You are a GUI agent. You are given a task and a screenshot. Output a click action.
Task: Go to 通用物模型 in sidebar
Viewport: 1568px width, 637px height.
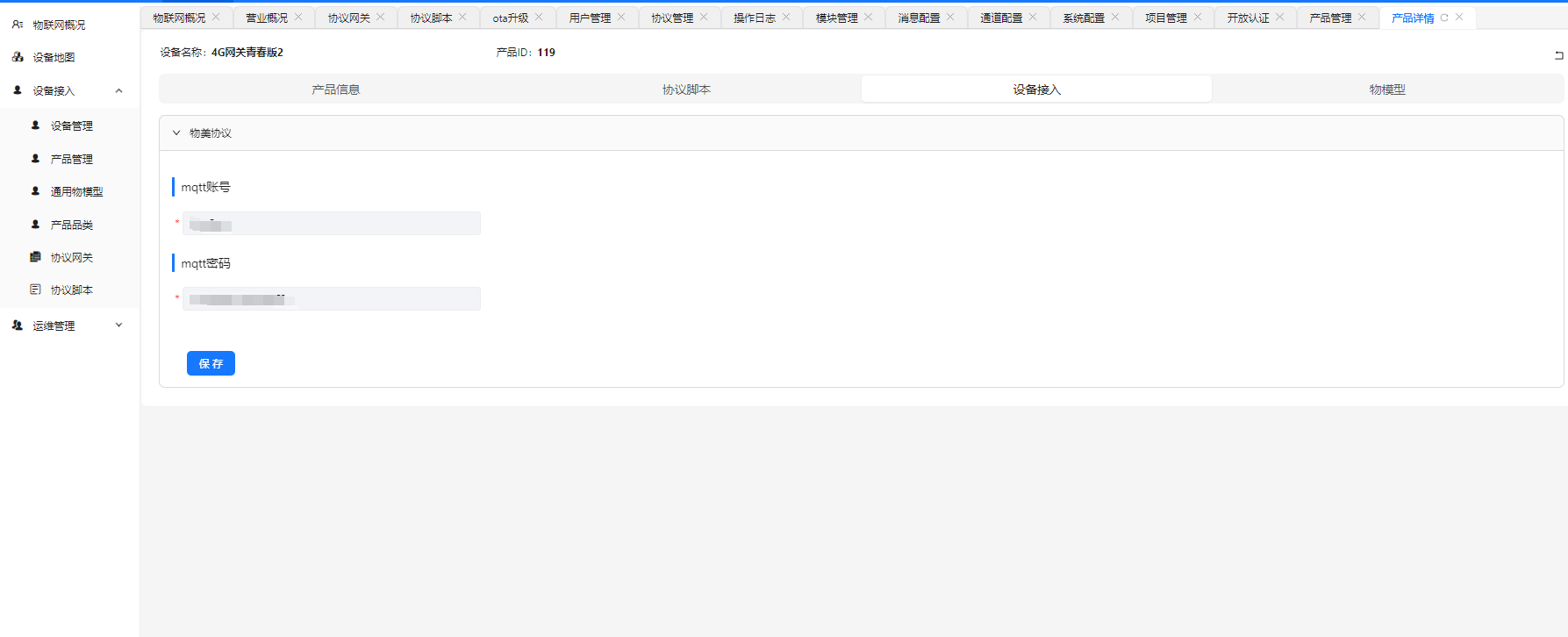click(76, 191)
